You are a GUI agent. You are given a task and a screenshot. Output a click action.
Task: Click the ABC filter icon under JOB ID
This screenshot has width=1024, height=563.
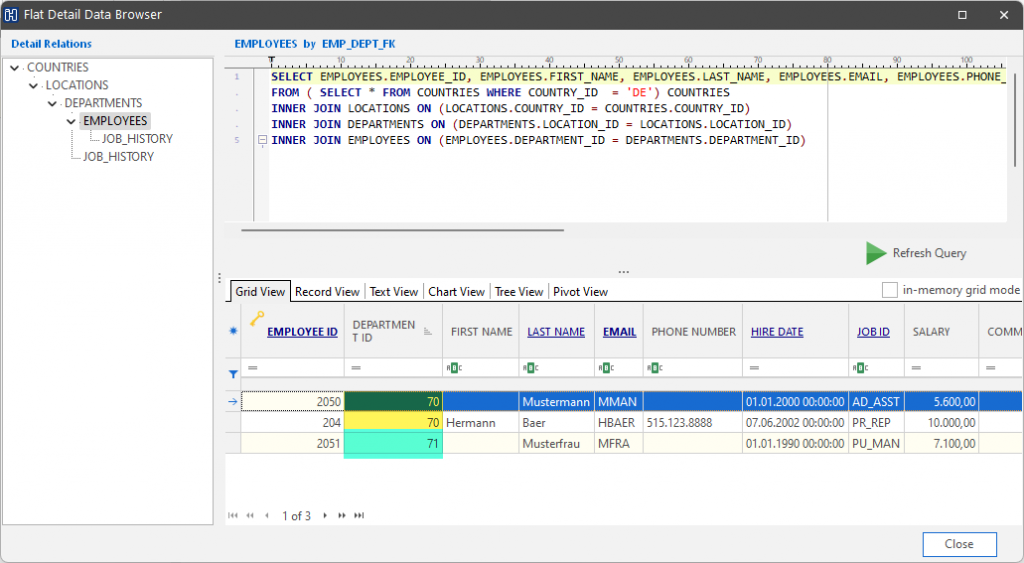[x=860, y=368]
